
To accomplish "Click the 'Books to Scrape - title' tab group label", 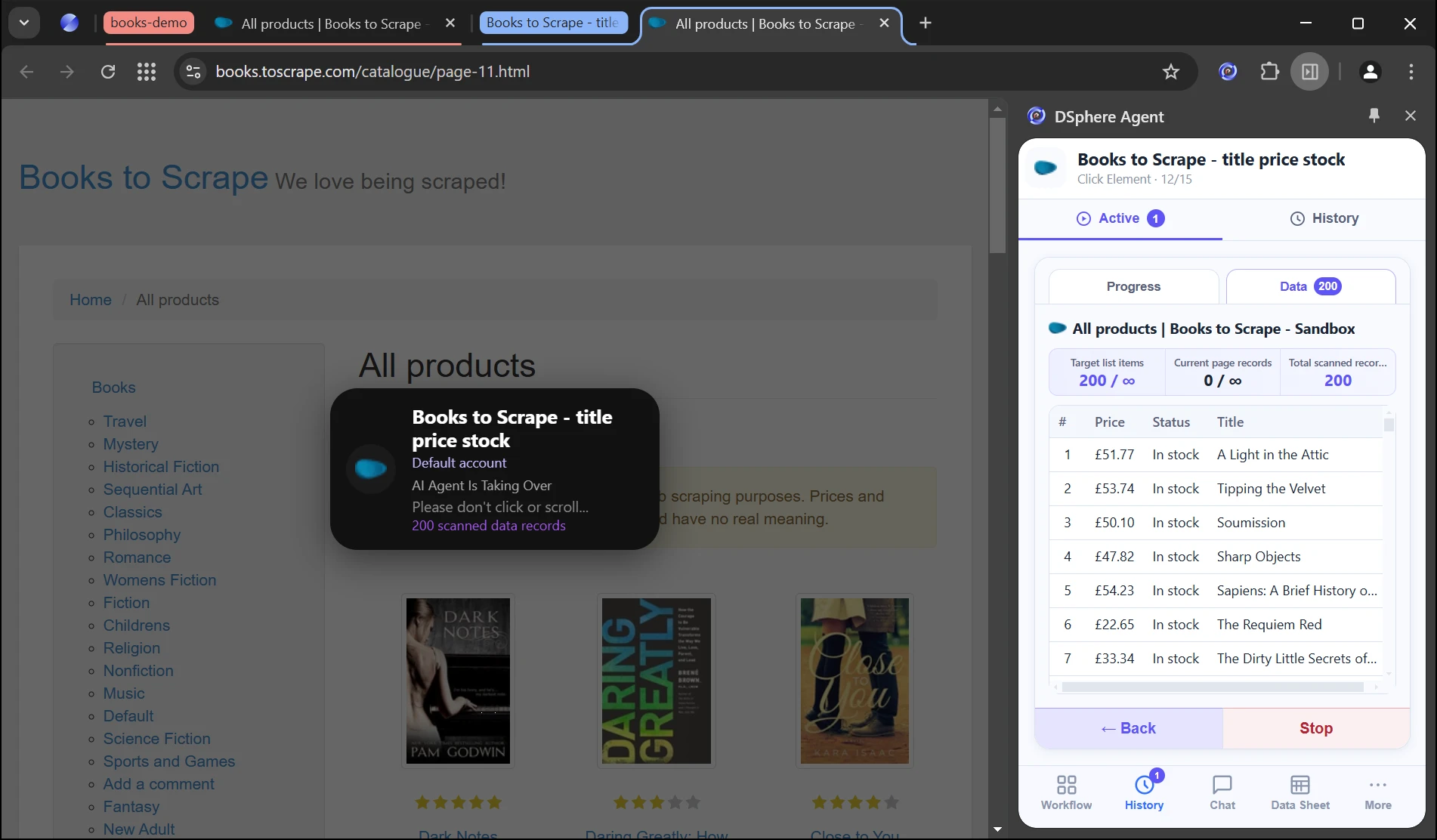I will pos(553,23).
